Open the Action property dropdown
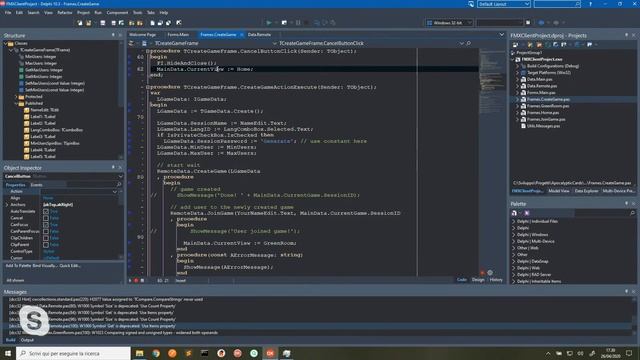640x360 pixels. [x=115, y=191]
